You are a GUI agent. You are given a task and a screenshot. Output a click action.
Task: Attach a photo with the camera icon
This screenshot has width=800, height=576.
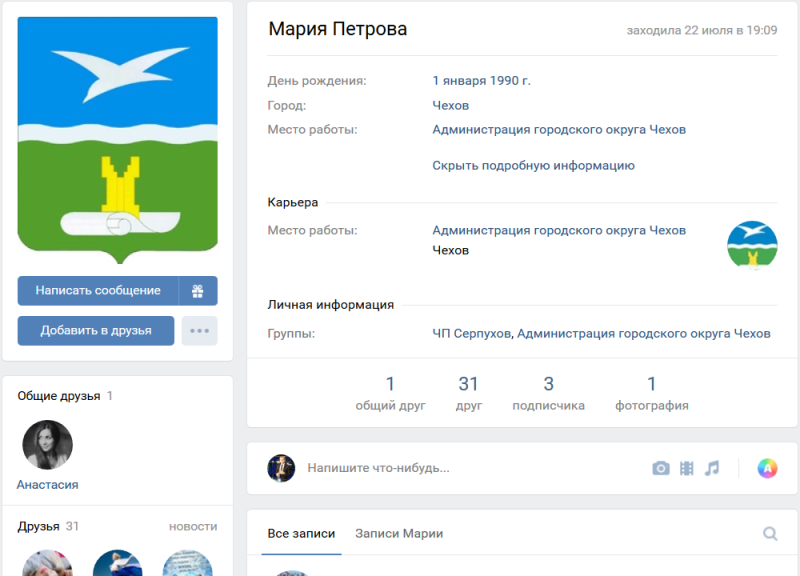[661, 468]
